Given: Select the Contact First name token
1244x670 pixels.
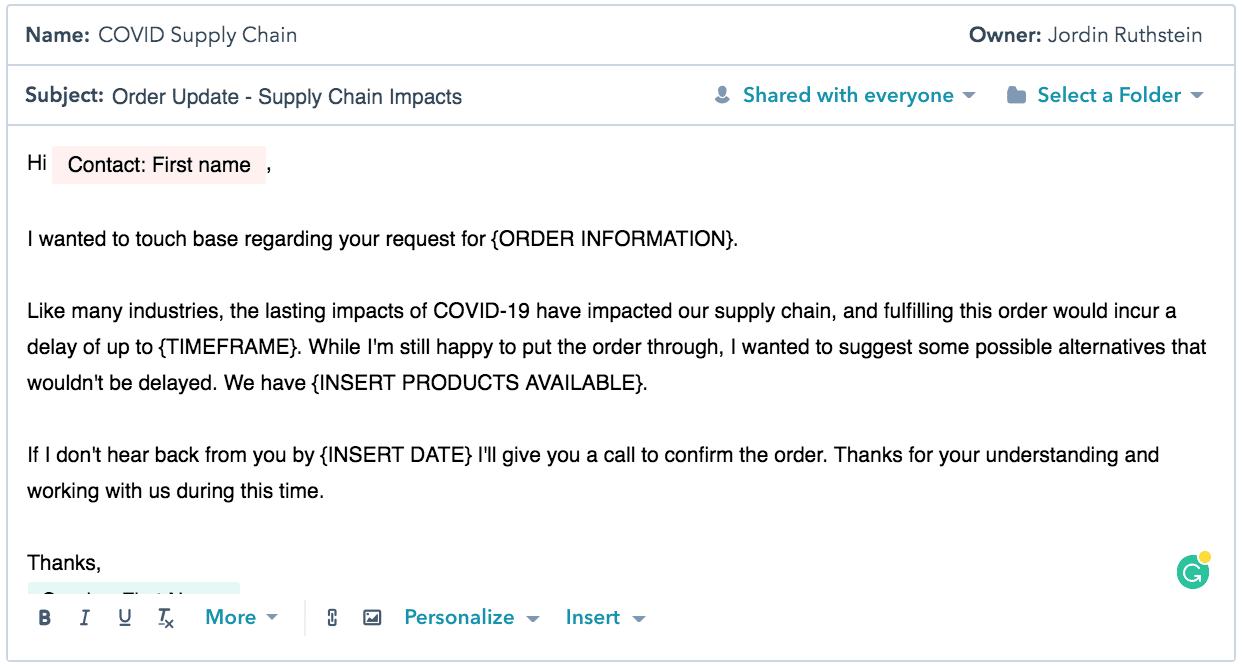Looking at the screenshot, I should point(159,164).
